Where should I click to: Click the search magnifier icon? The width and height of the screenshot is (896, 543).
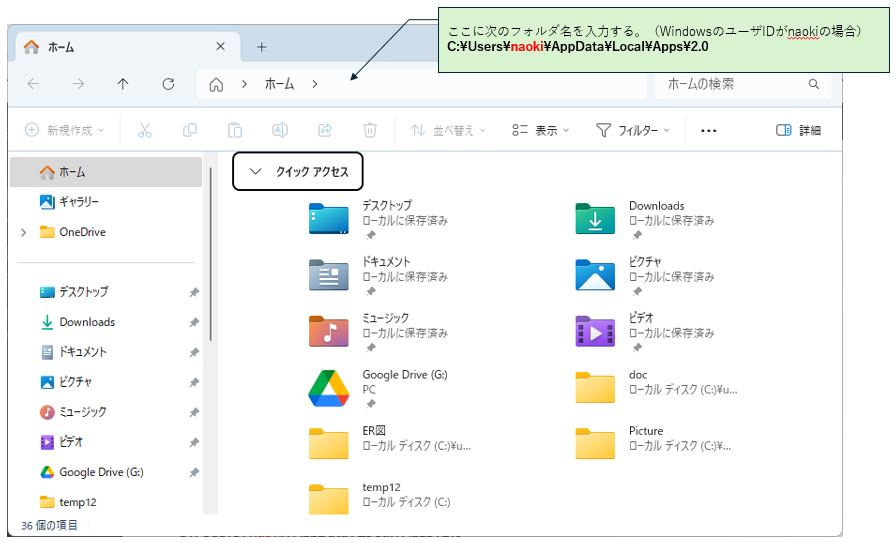point(815,84)
